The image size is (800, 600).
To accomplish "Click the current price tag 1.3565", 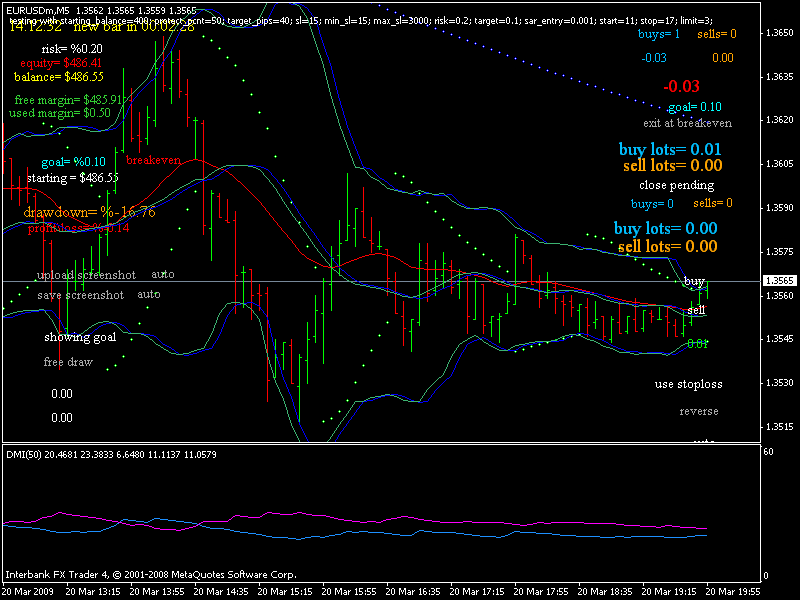I will tap(779, 281).
